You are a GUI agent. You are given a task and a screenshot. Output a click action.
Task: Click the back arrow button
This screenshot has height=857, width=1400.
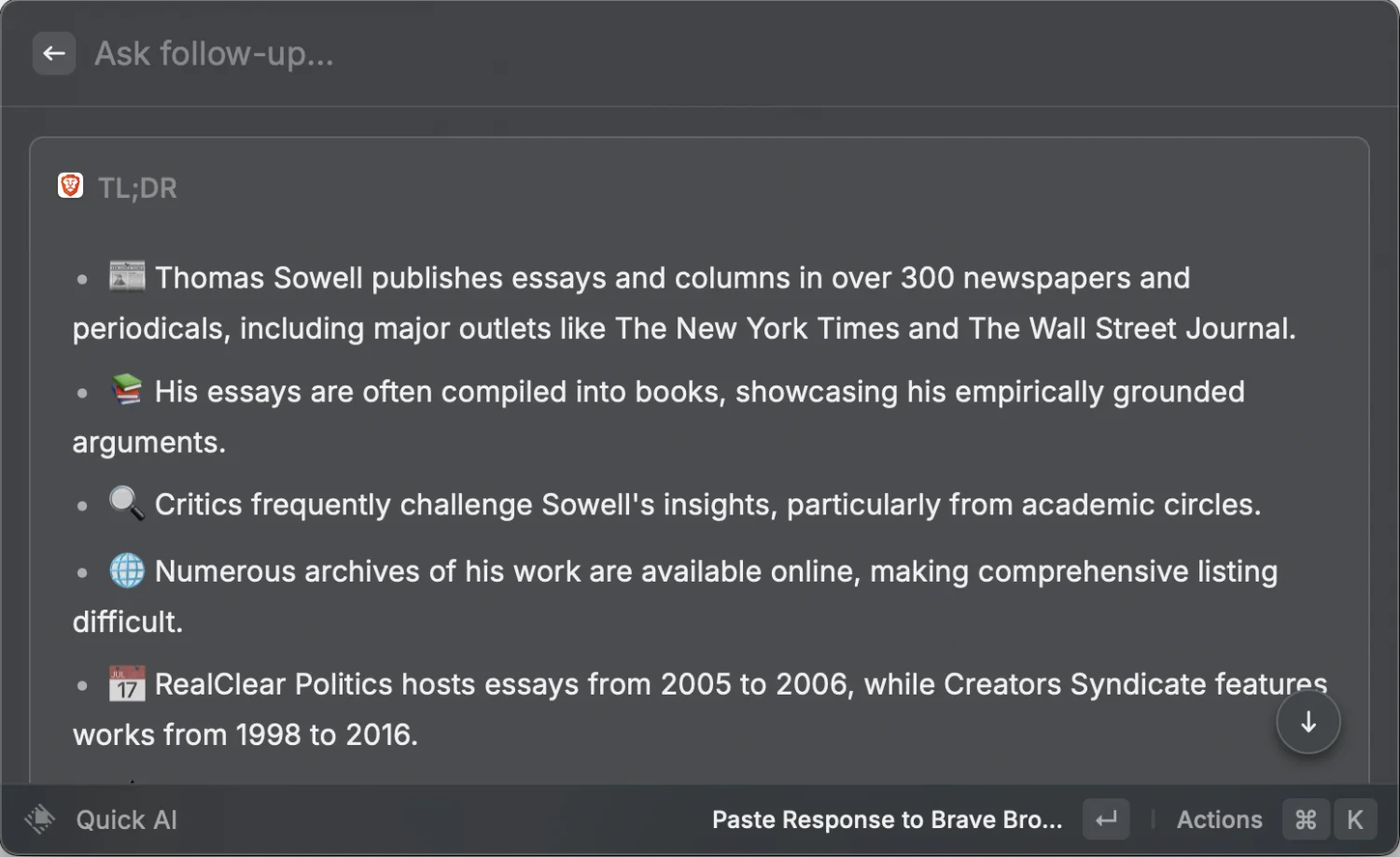[x=54, y=53]
